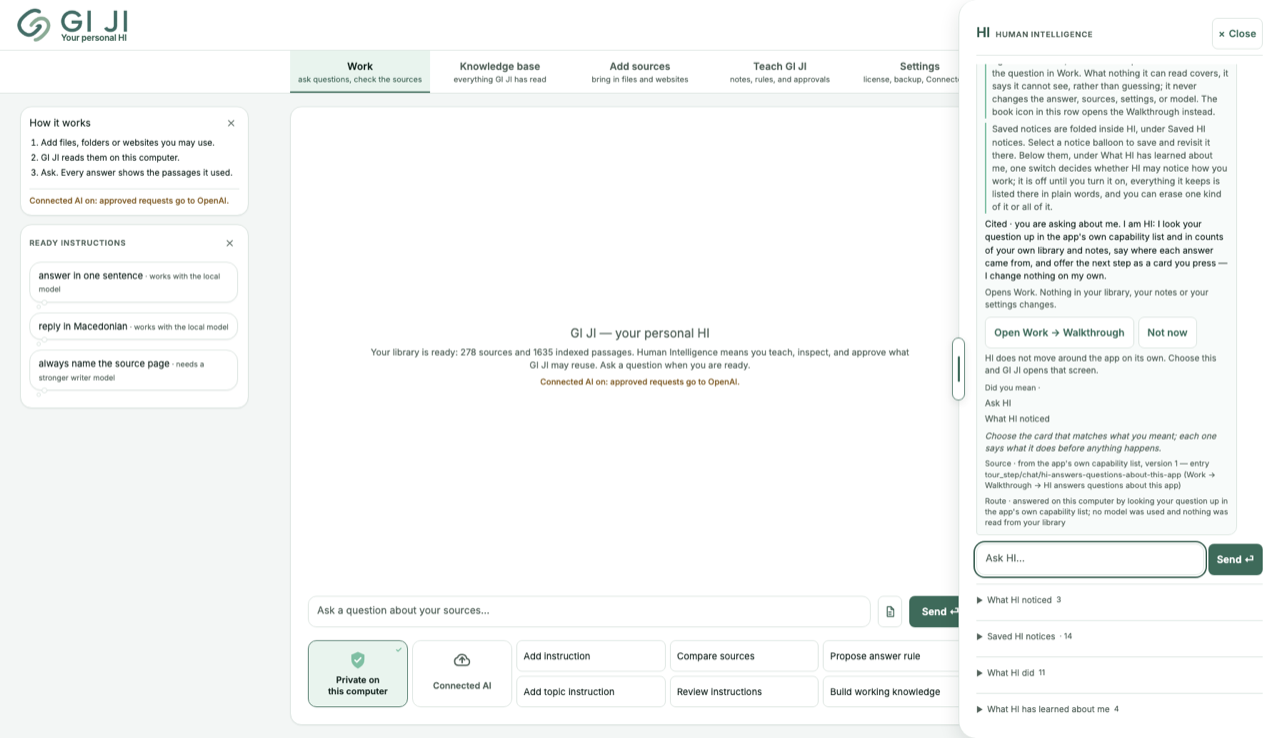The height and width of the screenshot is (738, 1280).
Task: Click the 'Ask. Every answer shows the passages' step
Action: pos(132,173)
